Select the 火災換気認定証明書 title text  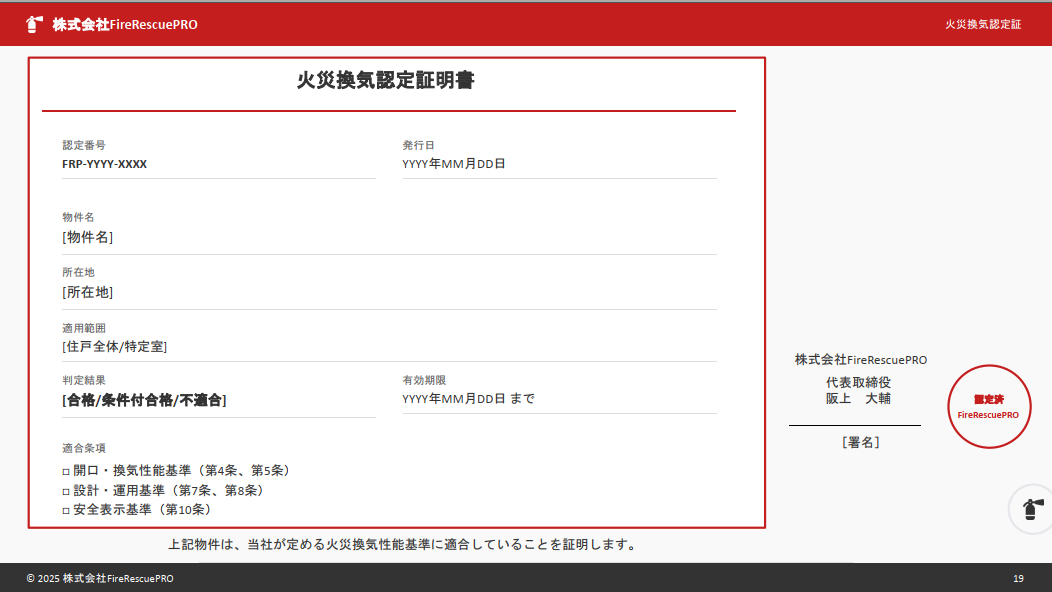click(386, 81)
